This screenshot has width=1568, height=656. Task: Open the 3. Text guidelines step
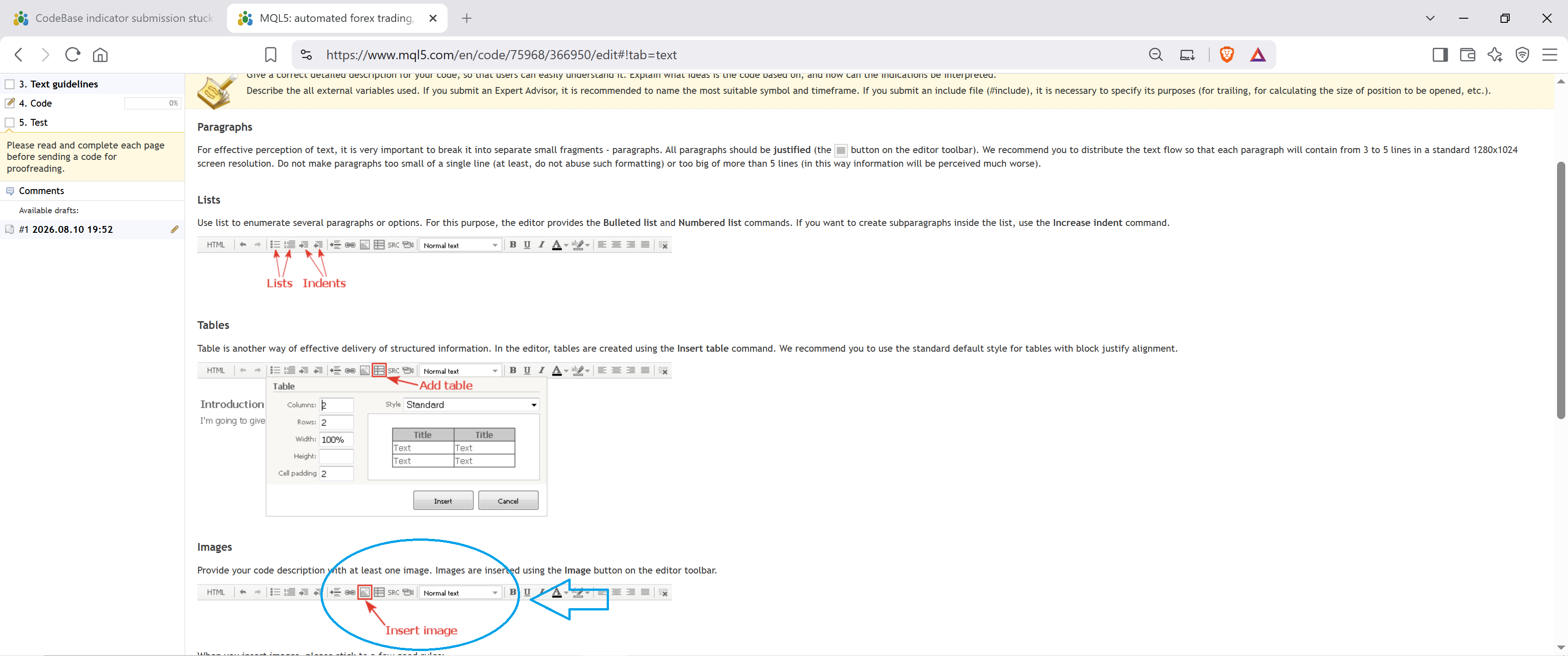(x=58, y=84)
